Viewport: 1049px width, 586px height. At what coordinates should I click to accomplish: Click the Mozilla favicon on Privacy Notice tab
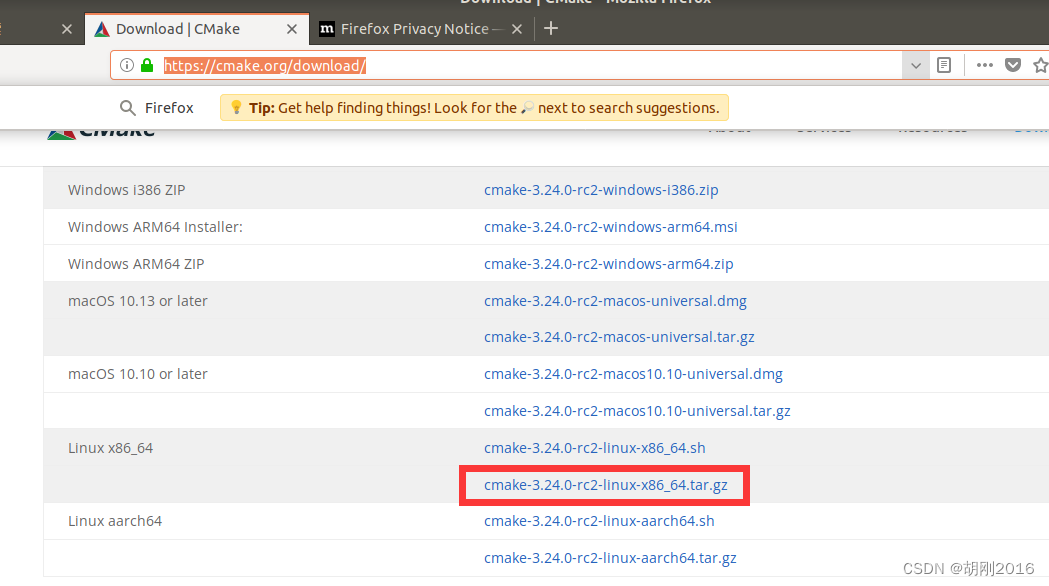click(x=326, y=29)
